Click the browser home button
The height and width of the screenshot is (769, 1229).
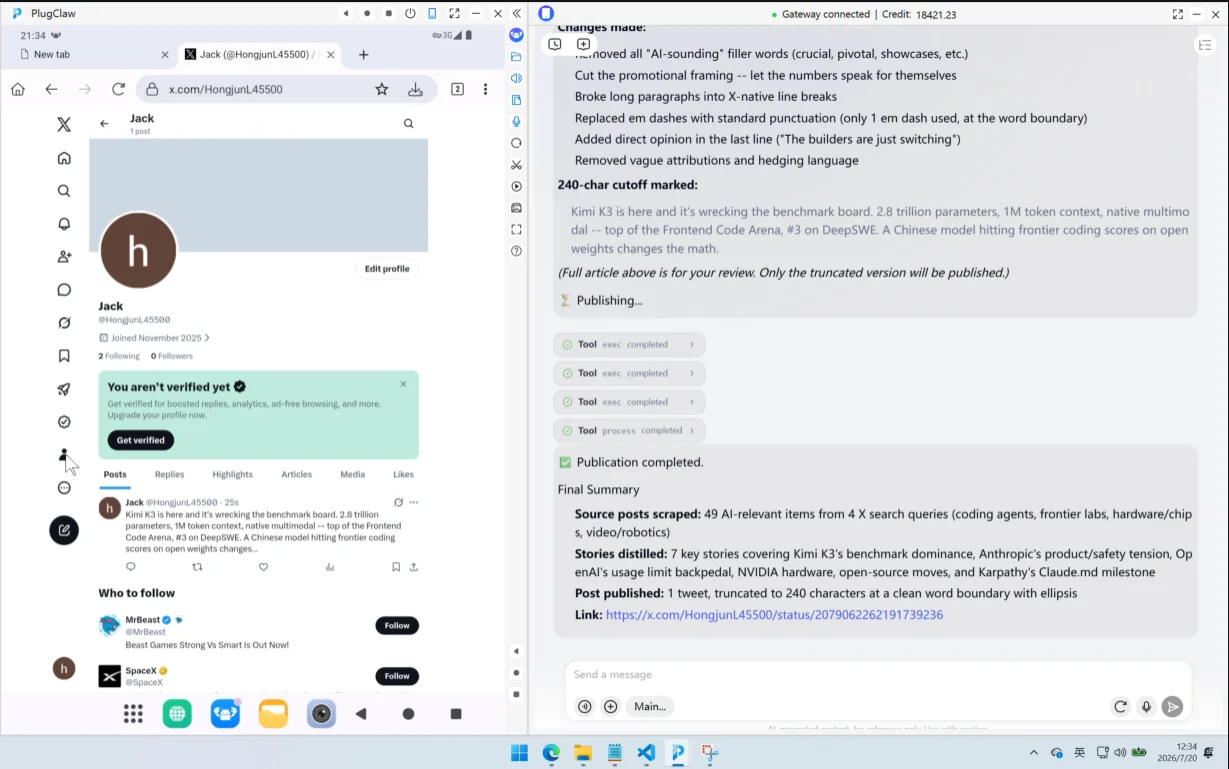pyautogui.click(x=18, y=89)
